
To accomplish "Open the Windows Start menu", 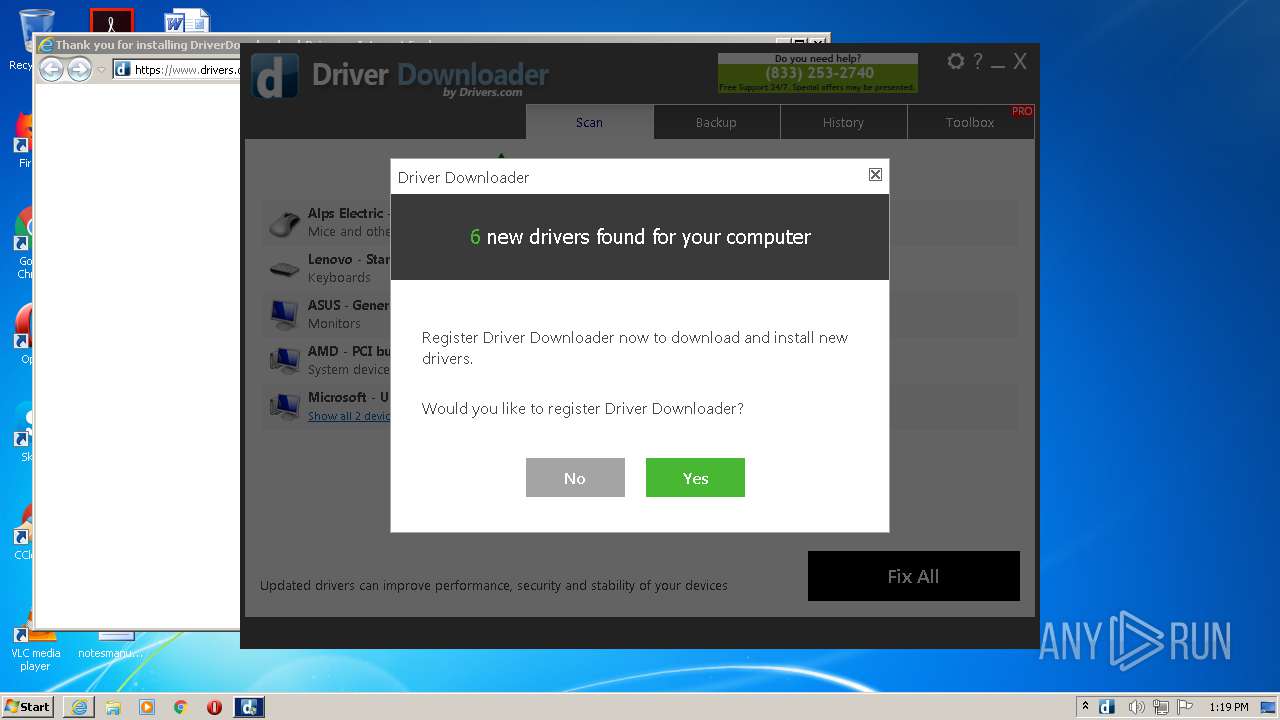I will (x=28, y=707).
